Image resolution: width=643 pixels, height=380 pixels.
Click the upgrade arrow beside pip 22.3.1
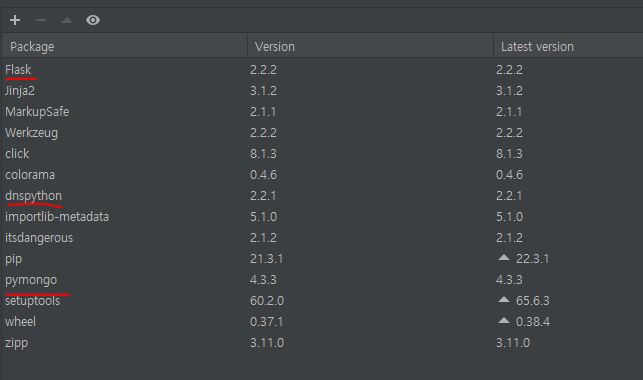tap(504, 258)
